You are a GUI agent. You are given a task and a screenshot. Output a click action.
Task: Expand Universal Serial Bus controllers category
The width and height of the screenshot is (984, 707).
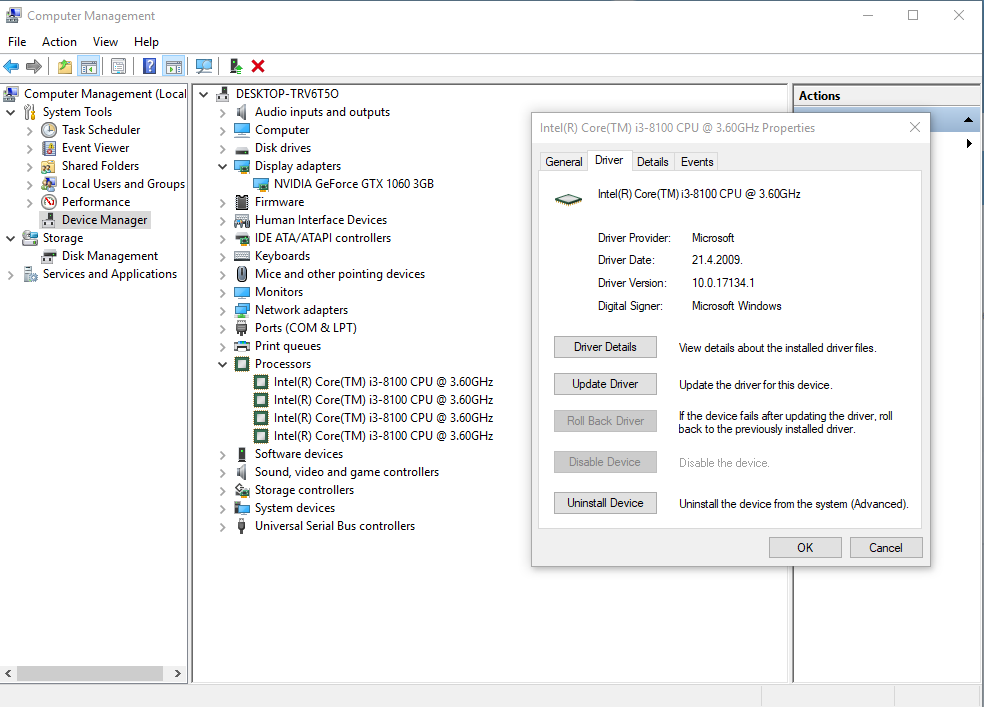[x=222, y=527]
